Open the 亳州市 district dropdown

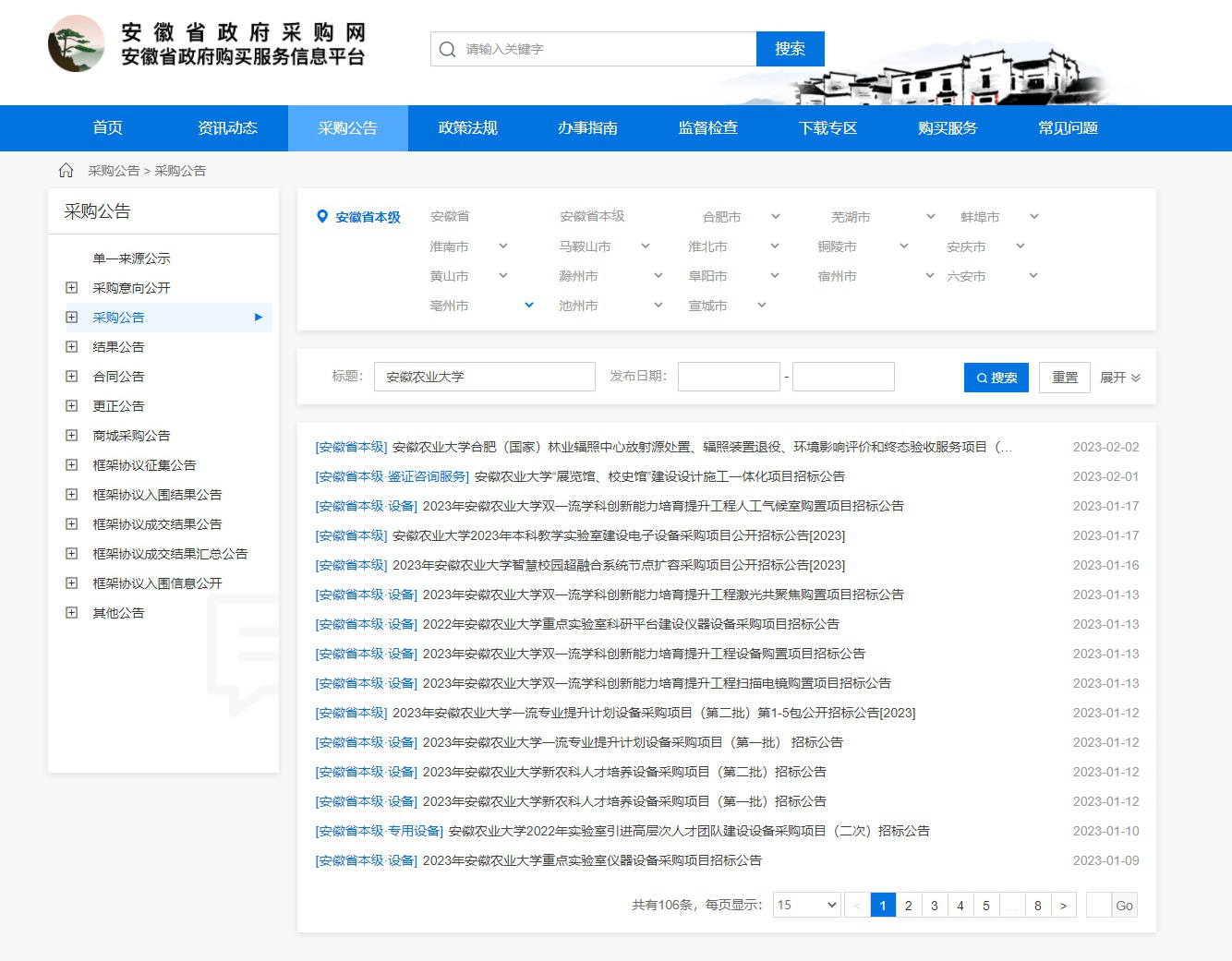click(529, 306)
